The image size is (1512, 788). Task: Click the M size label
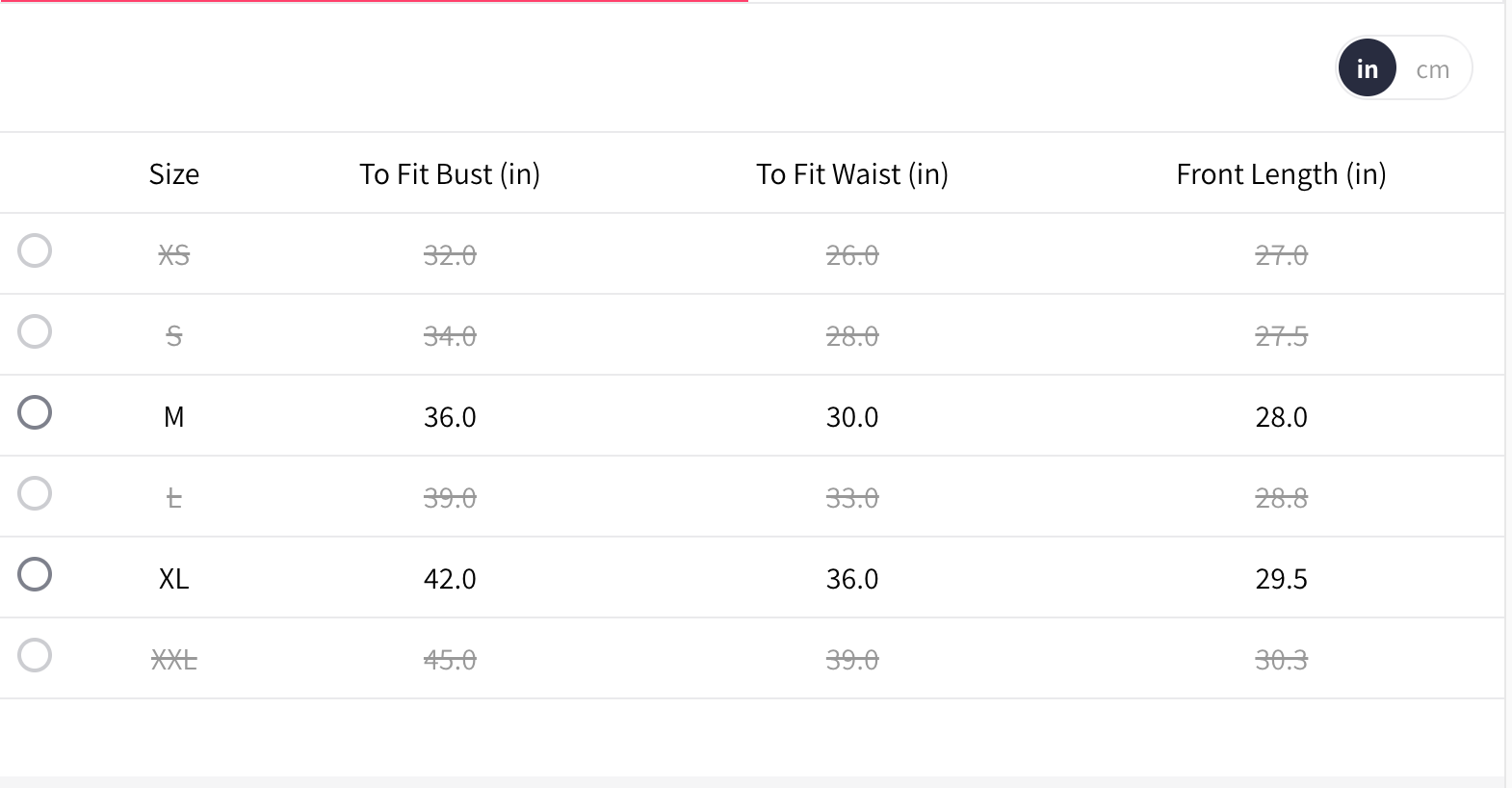click(174, 417)
